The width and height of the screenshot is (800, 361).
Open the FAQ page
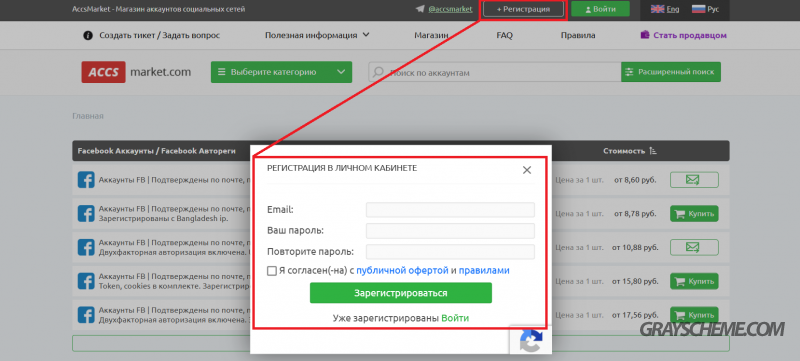(505, 35)
